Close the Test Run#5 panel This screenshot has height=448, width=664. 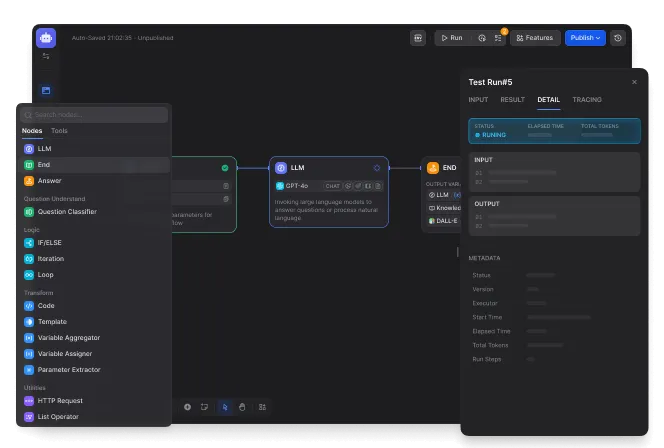click(x=634, y=82)
